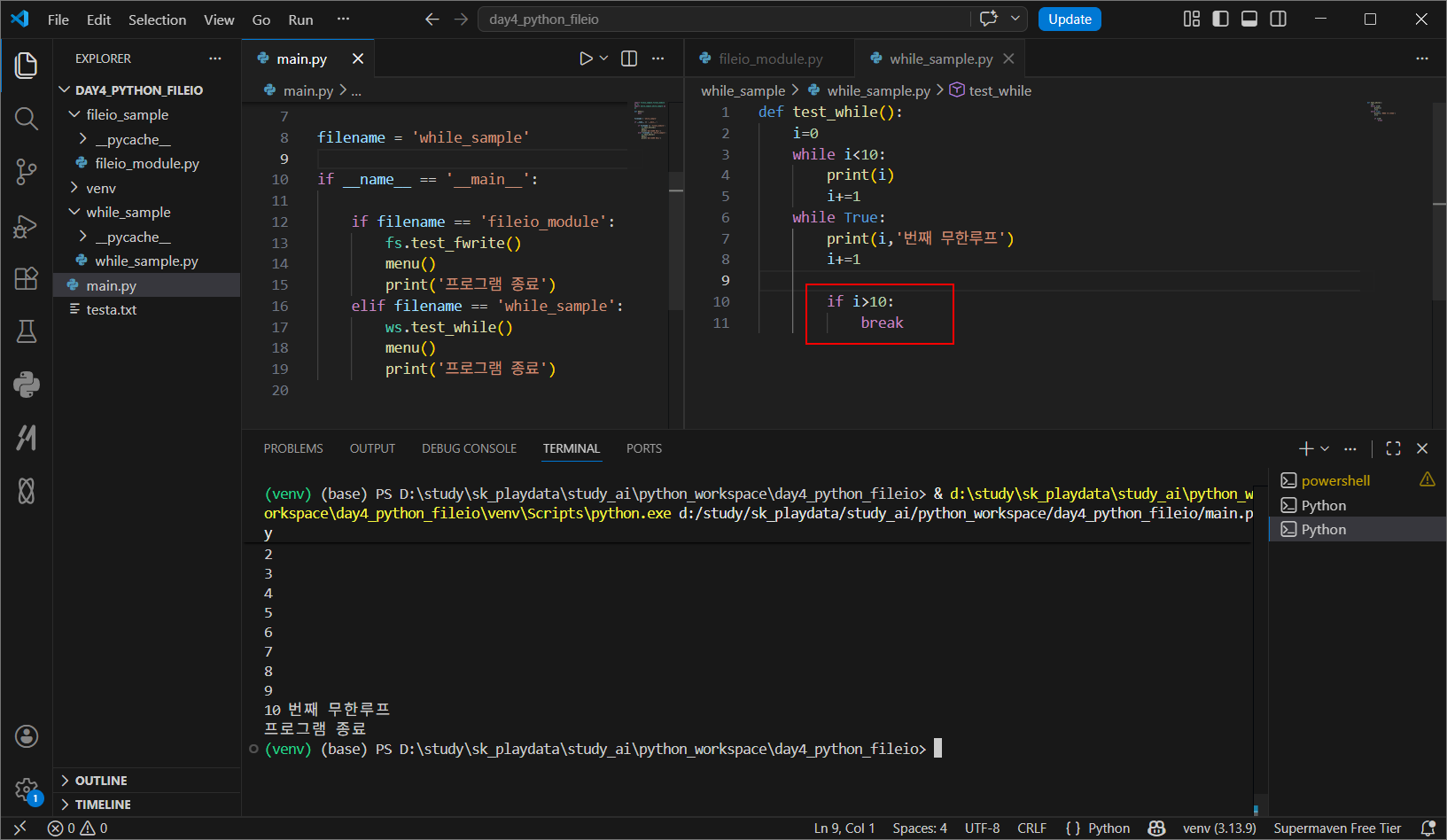Open notifications bell in status bar
Image resolution: width=1447 pixels, height=840 pixels.
coord(1428,828)
